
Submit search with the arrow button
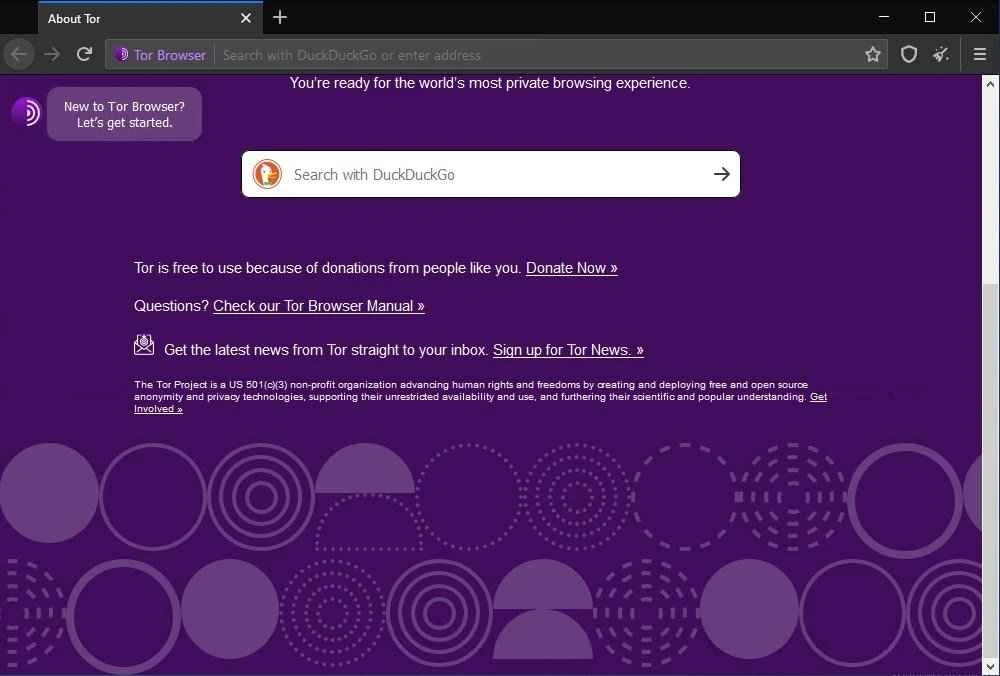coord(721,174)
